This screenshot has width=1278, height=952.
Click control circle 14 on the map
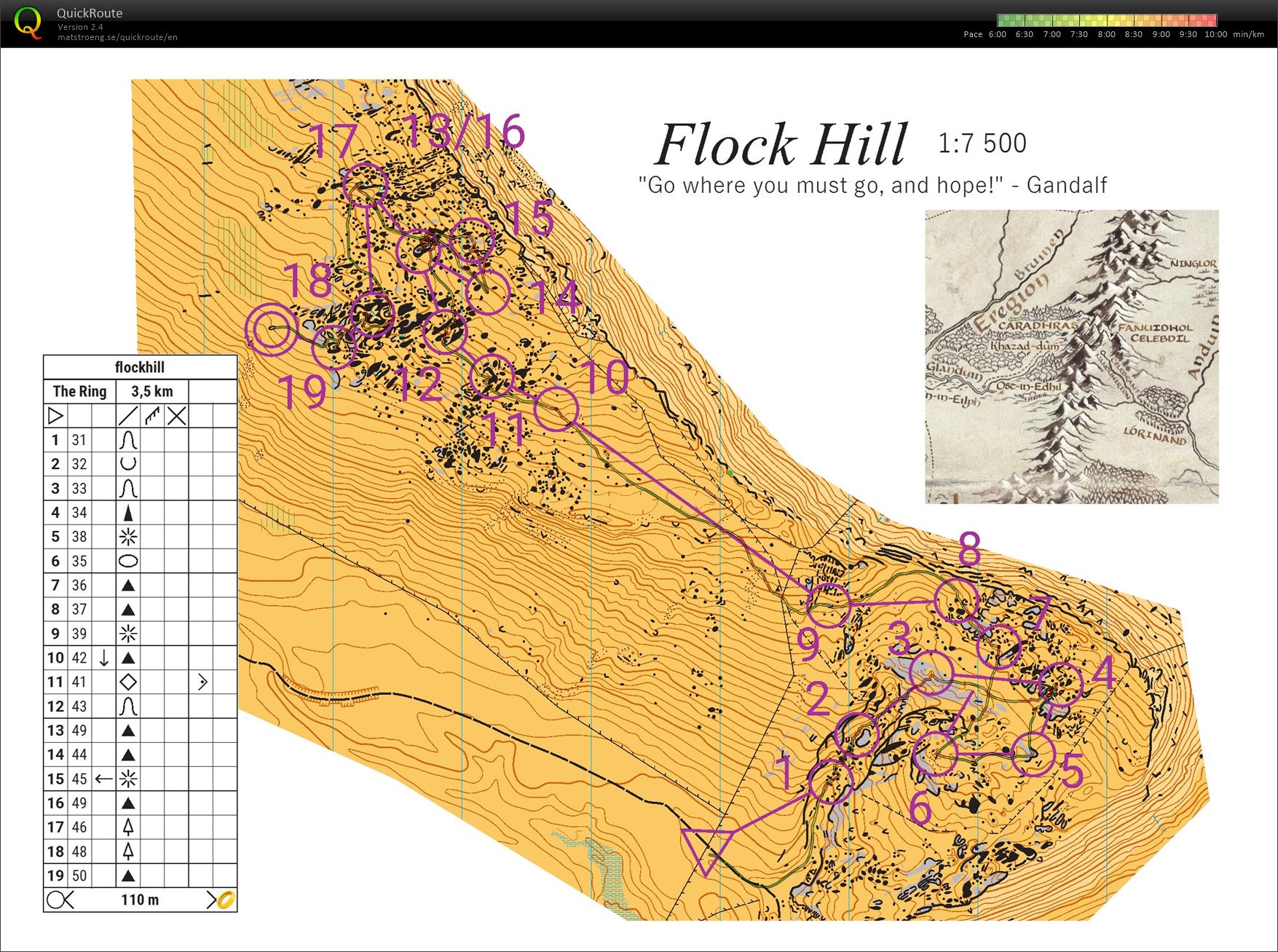[x=487, y=292]
